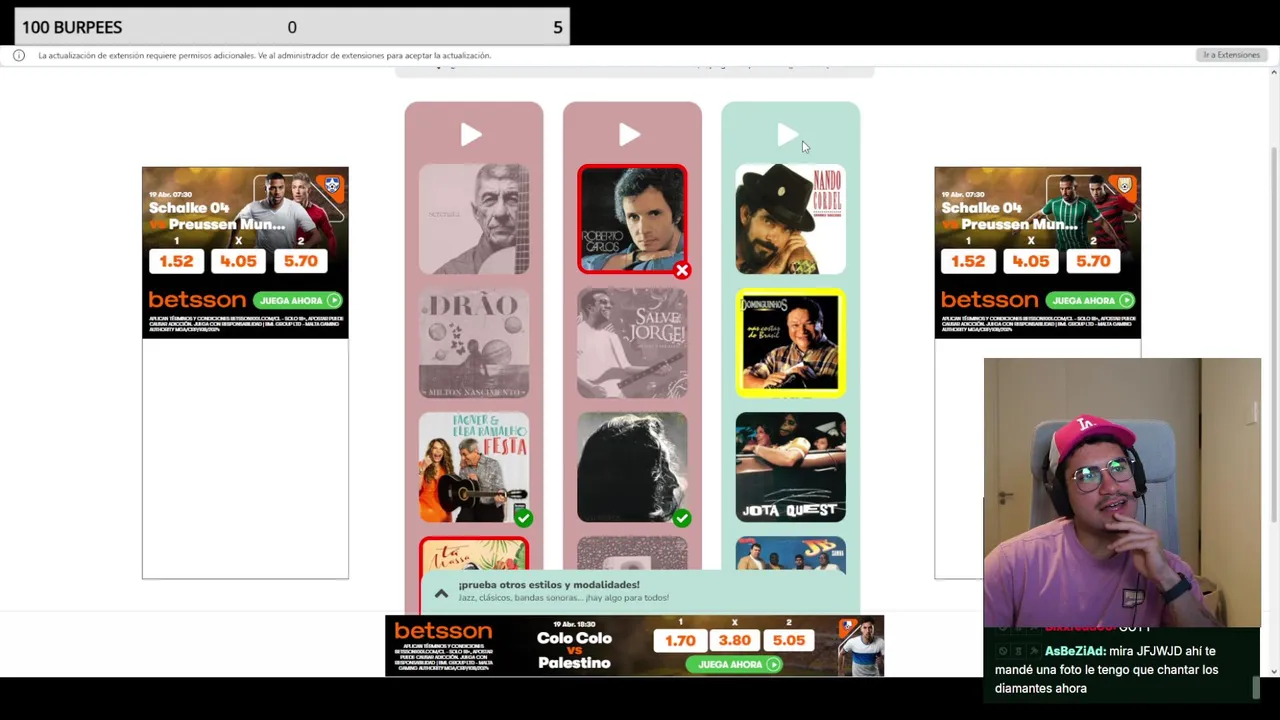Select the Salve Jorge album cover
This screenshot has width=1280, height=720.
(x=632, y=343)
